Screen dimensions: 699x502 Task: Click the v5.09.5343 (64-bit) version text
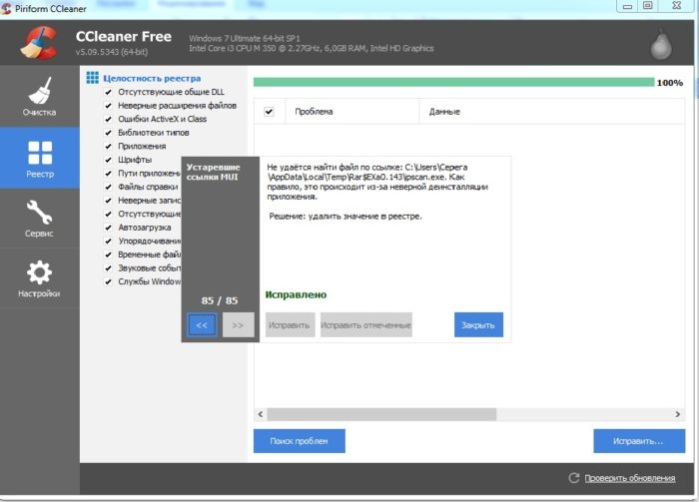[x=111, y=52]
